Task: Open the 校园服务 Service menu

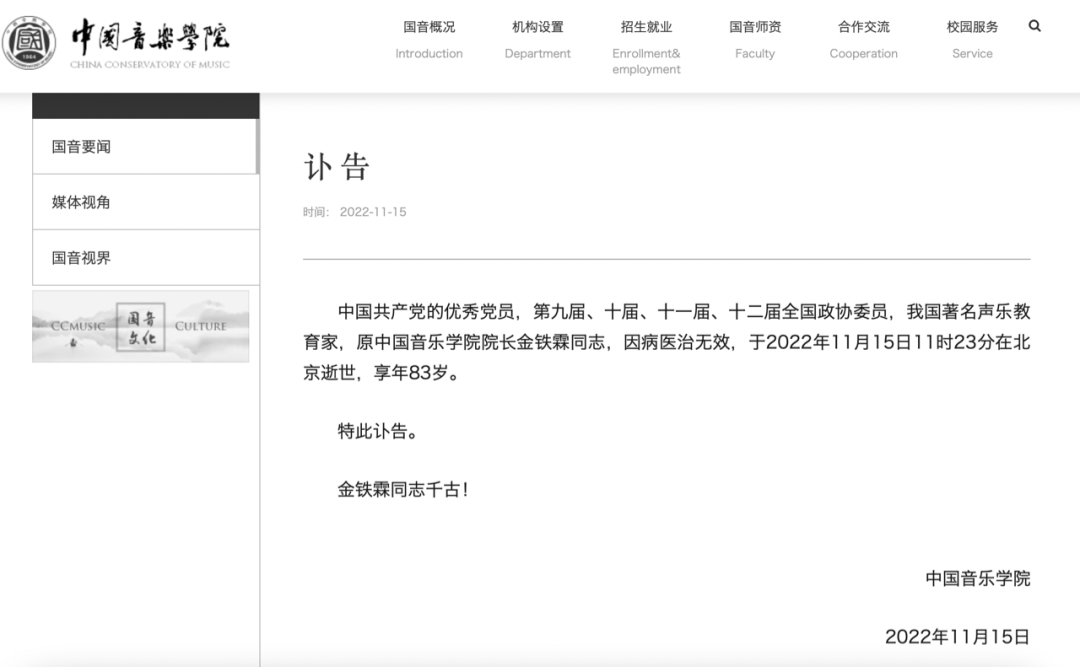Action: (971, 27)
